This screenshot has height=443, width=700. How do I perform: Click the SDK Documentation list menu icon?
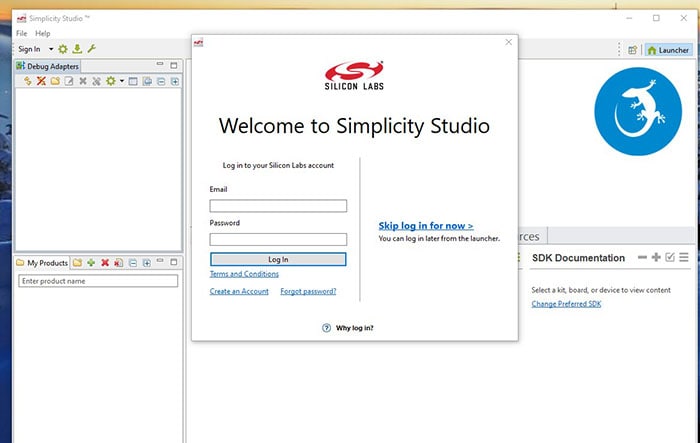click(x=684, y=258)
